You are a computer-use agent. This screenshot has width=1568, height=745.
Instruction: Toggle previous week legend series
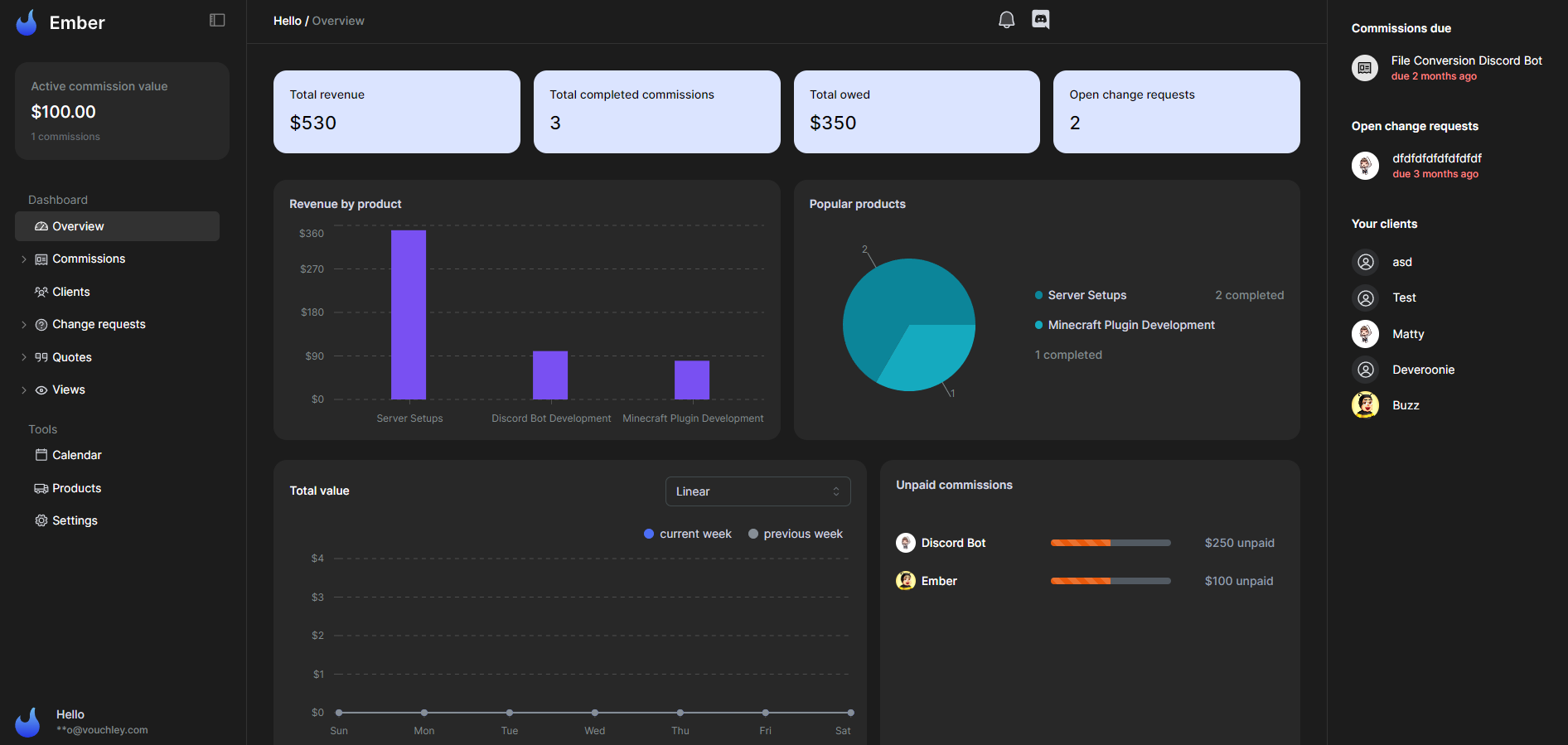coord(795,534)
